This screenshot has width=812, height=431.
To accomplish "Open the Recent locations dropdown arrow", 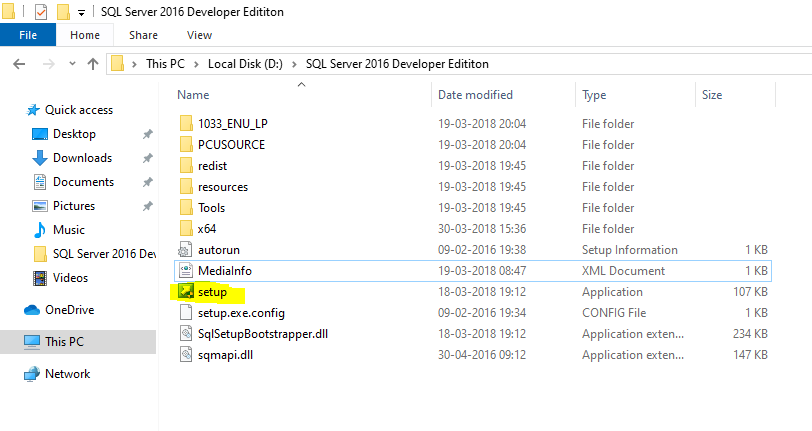I will [72, 64].
